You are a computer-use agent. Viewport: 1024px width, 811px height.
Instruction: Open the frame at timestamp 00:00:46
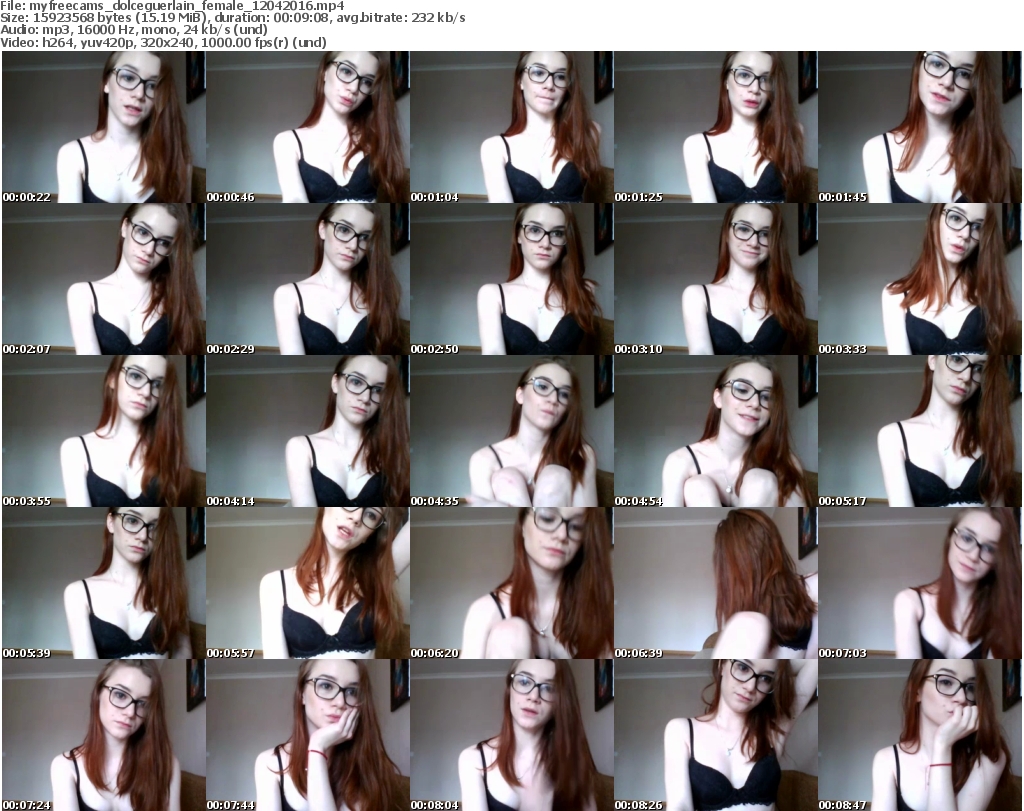[308, 127]
